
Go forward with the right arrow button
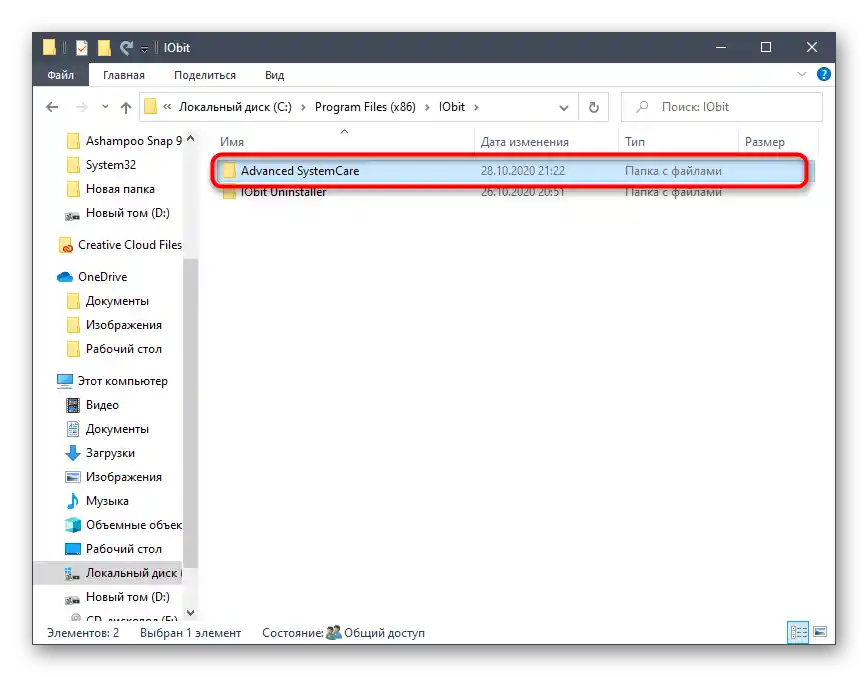[81, 107]
